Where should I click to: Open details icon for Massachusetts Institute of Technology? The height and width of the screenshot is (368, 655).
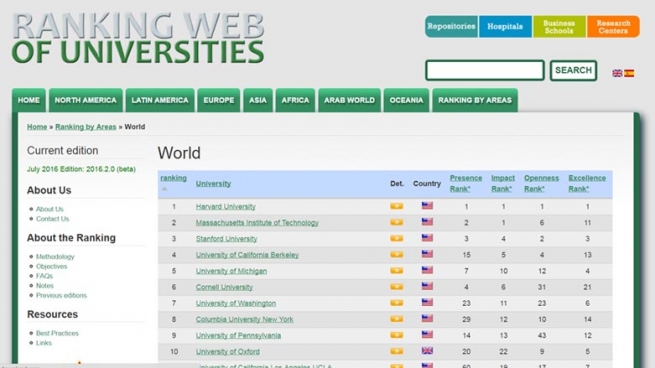(x=396, y=222)
